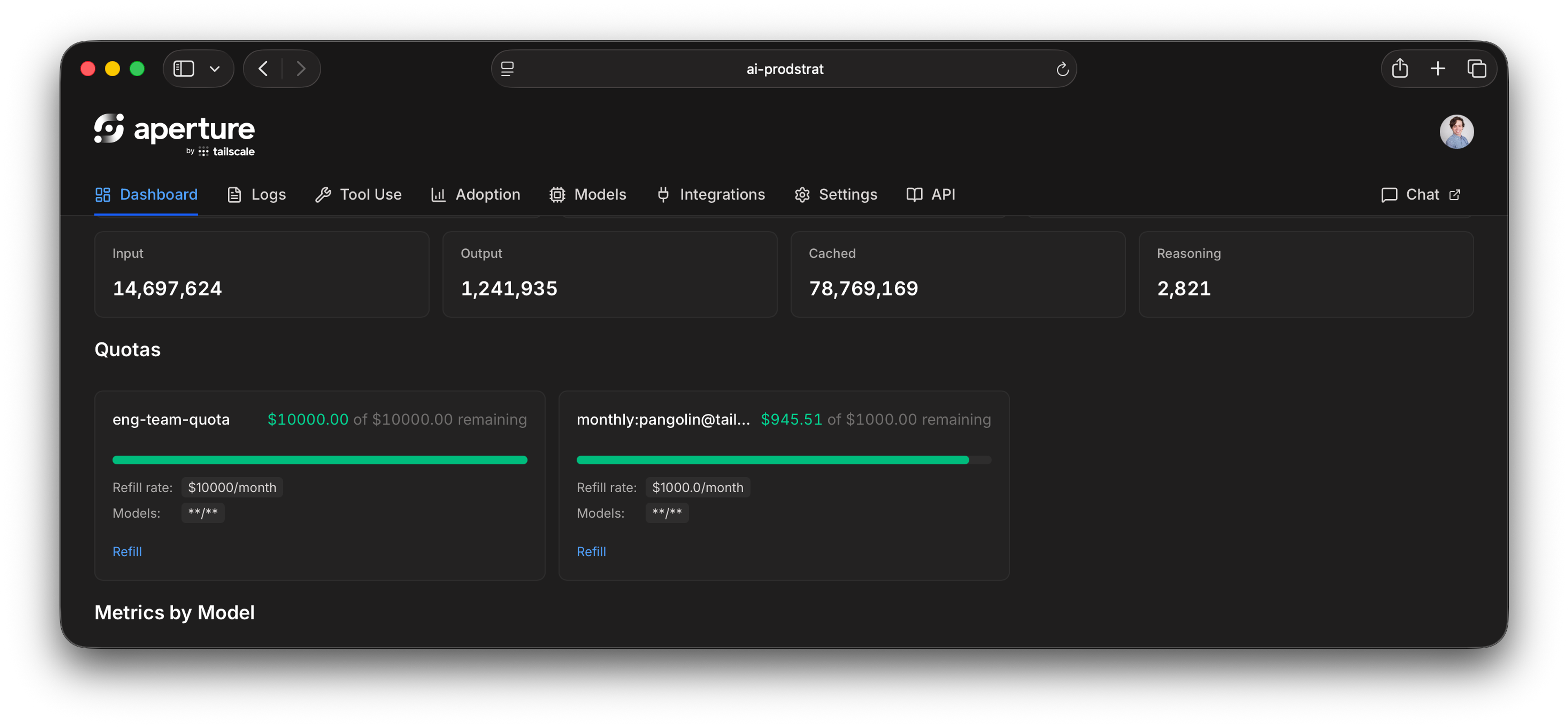Click the Adoption bar chart icon
Screen dimensions: 1568x727
pos(438,195)
